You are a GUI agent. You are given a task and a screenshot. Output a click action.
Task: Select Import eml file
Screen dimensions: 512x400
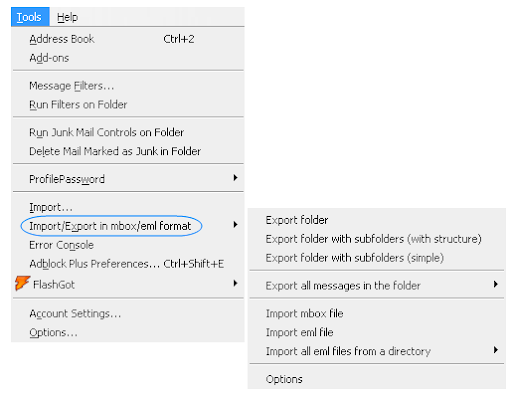tap(377, 332)
